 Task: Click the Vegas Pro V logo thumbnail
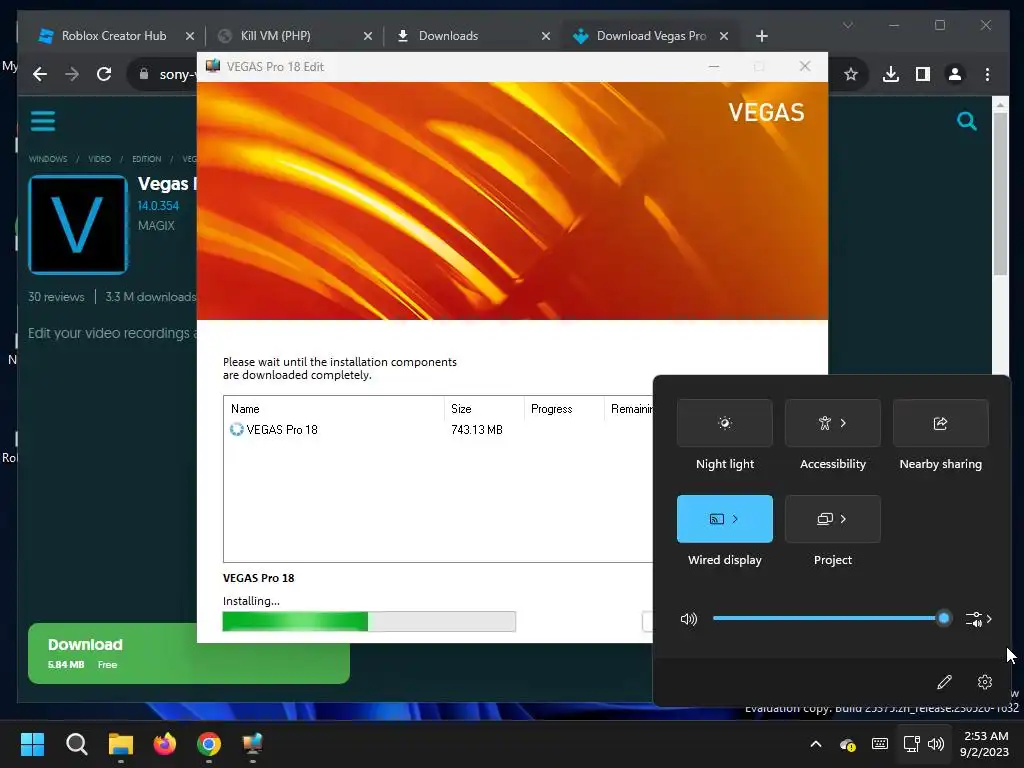click(78, 225)
